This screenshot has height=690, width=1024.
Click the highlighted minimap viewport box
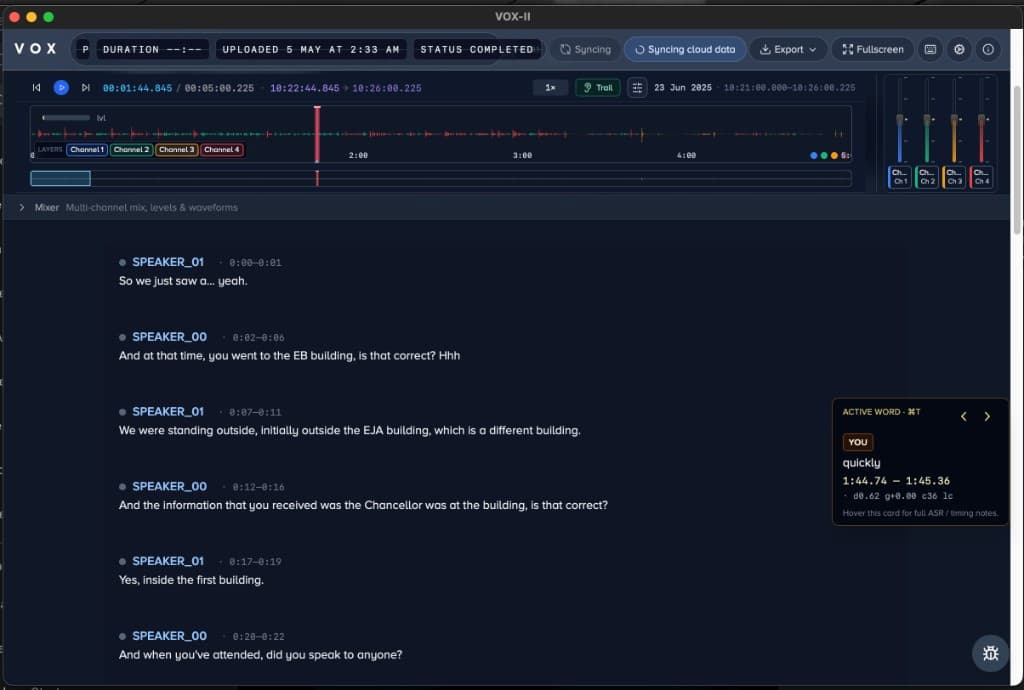coord(60,178)
